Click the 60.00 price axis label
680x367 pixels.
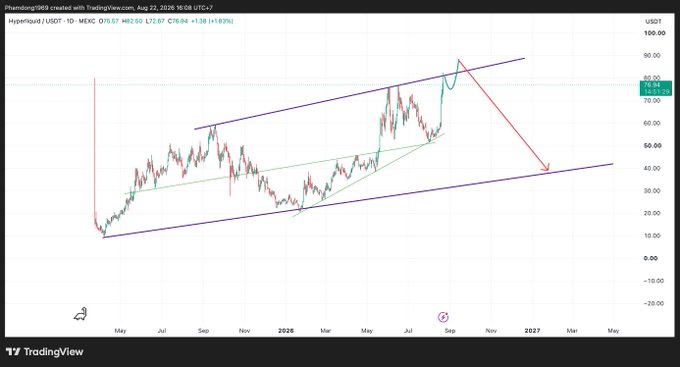point(652,123)
